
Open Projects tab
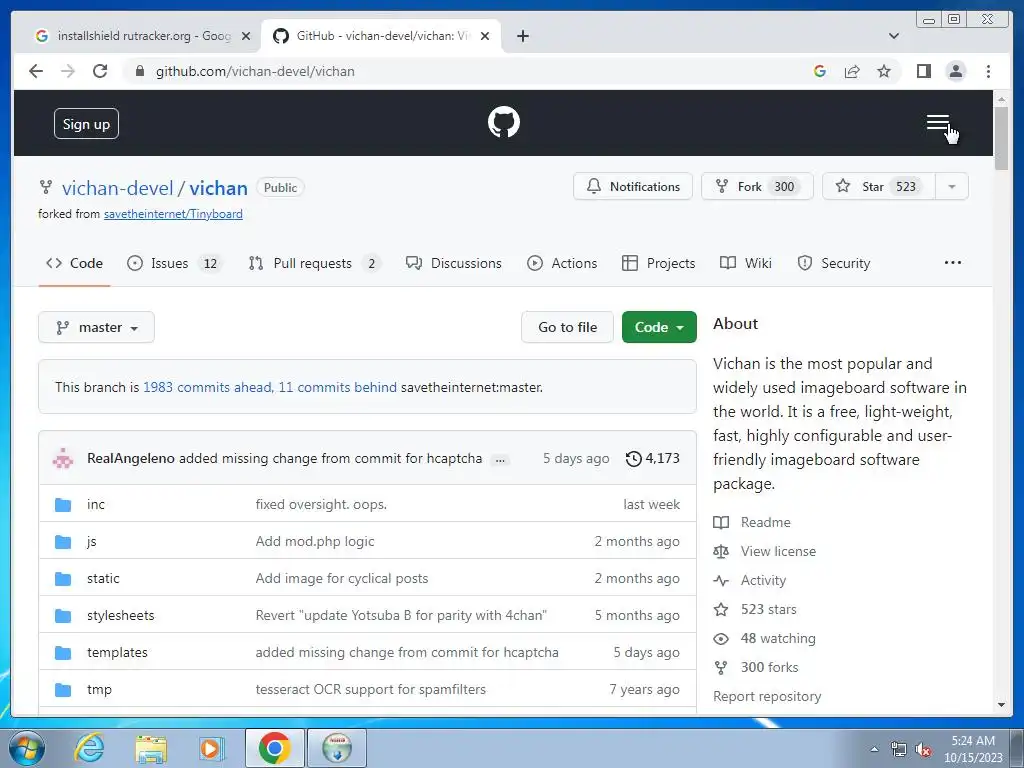click(658, 263)
